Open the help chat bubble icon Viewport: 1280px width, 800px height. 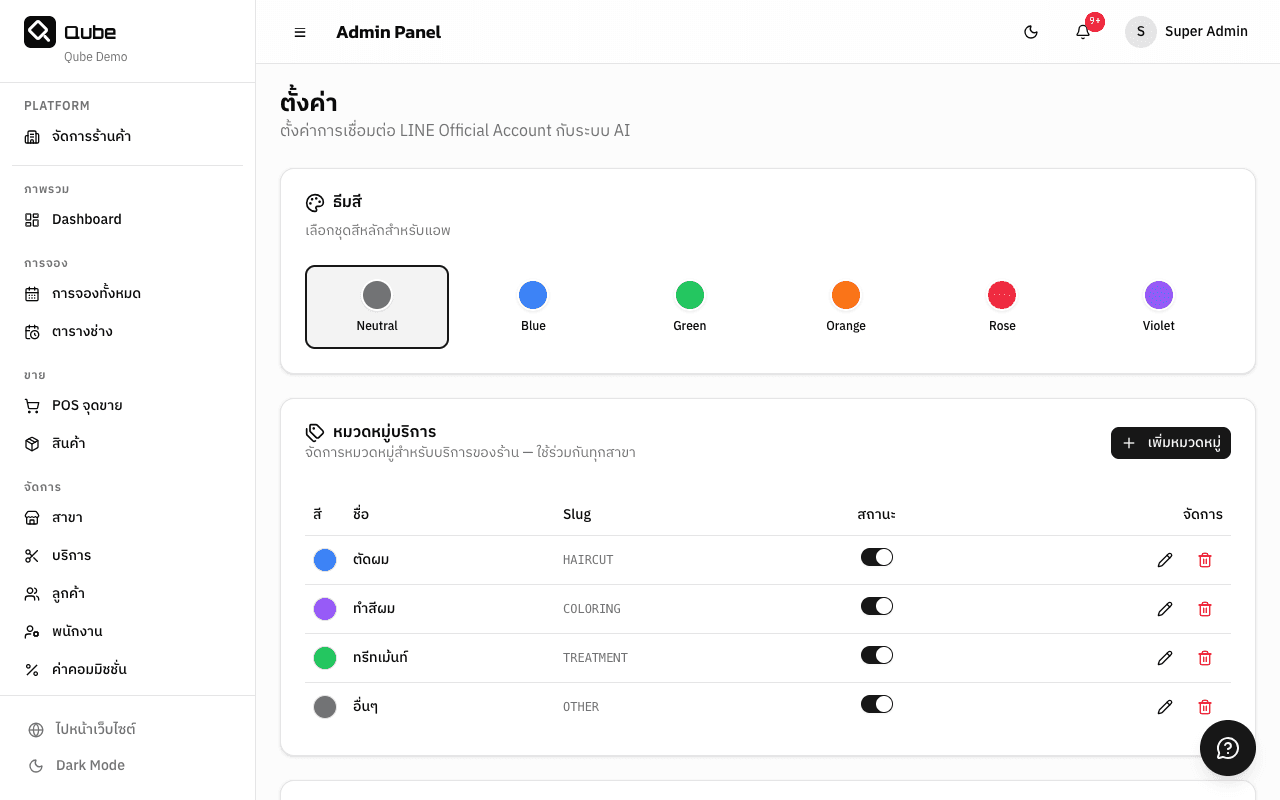tap(1227, 748)
